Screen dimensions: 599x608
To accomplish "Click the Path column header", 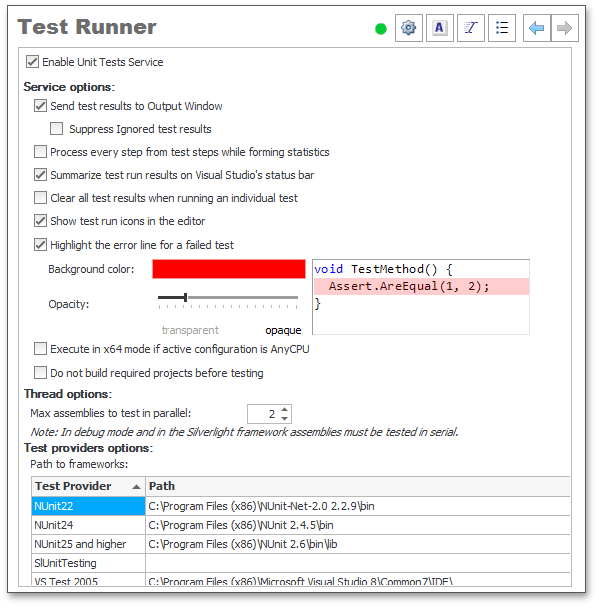I will 357,486.
